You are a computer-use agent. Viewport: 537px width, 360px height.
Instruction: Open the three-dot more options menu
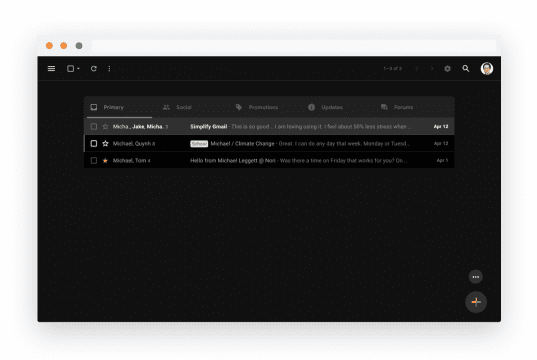(x=109, y=69)
